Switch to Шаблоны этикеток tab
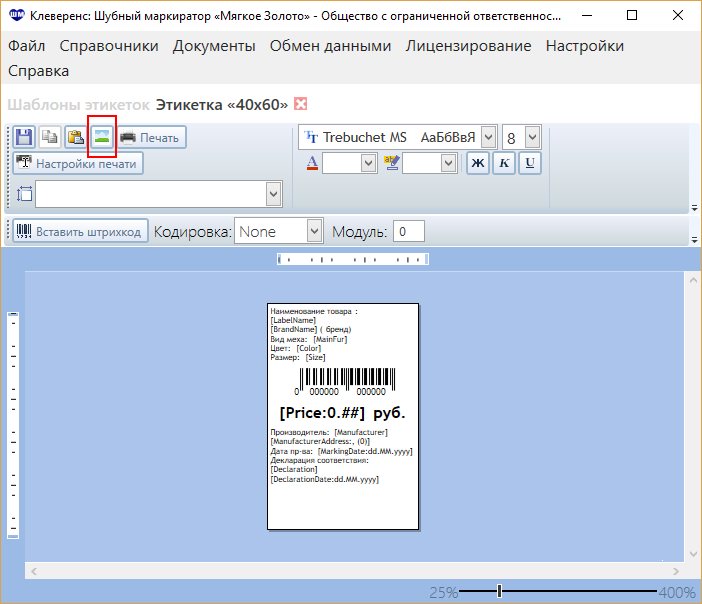Screen dimensions: 702x604 pos(78,104)
